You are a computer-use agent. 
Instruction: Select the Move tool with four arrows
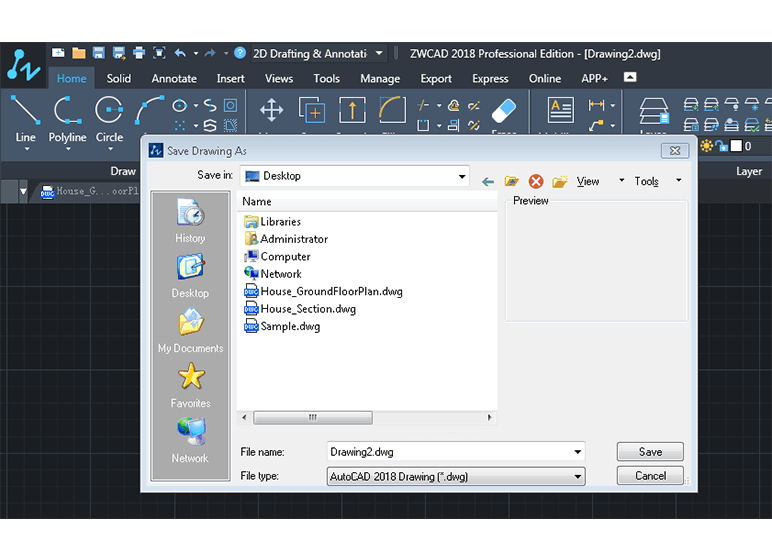coord(271,109)
